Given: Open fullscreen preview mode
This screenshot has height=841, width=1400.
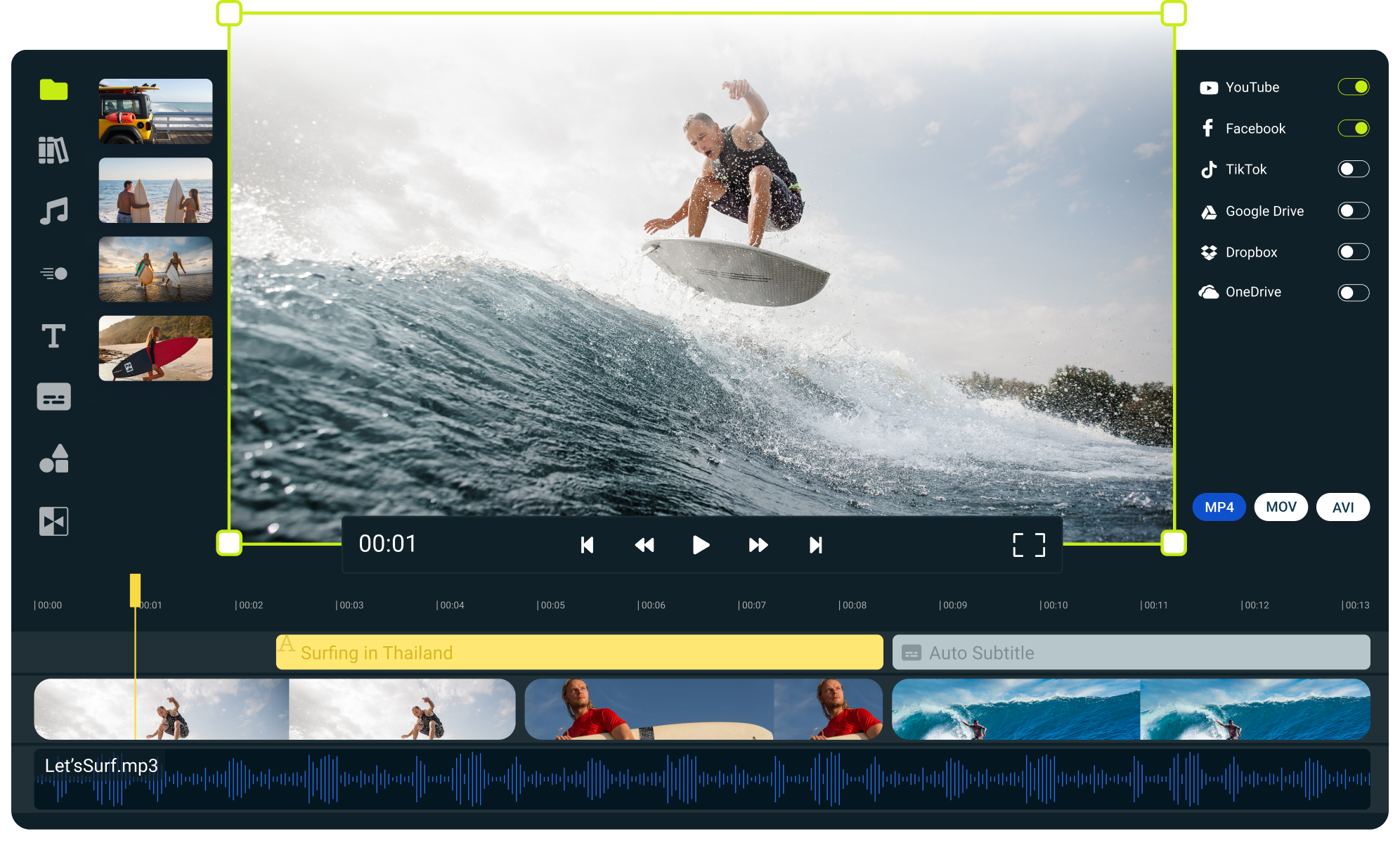Looking at the screenshot, I should tap(1029, 544).
